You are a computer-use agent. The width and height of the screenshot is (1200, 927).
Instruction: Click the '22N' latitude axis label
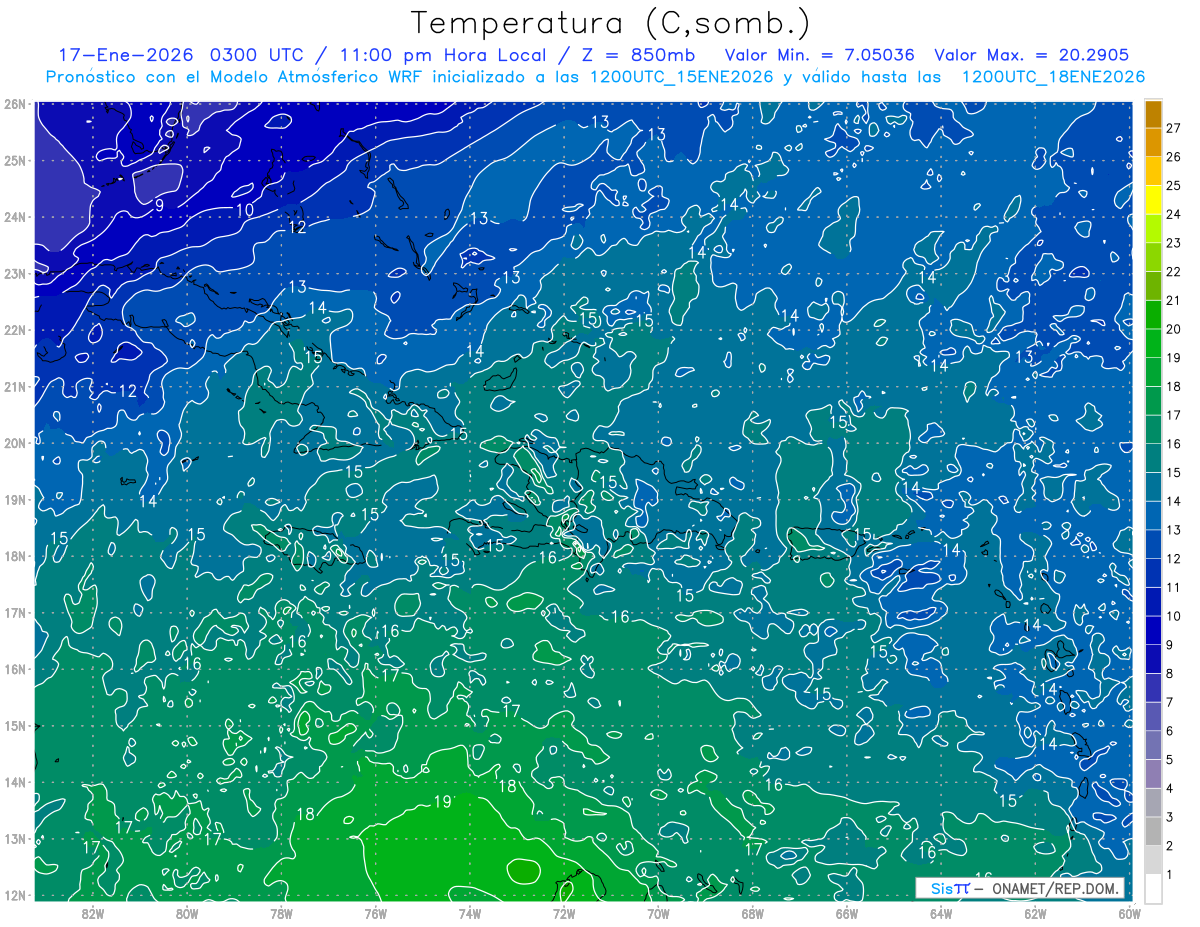(15, 330)
